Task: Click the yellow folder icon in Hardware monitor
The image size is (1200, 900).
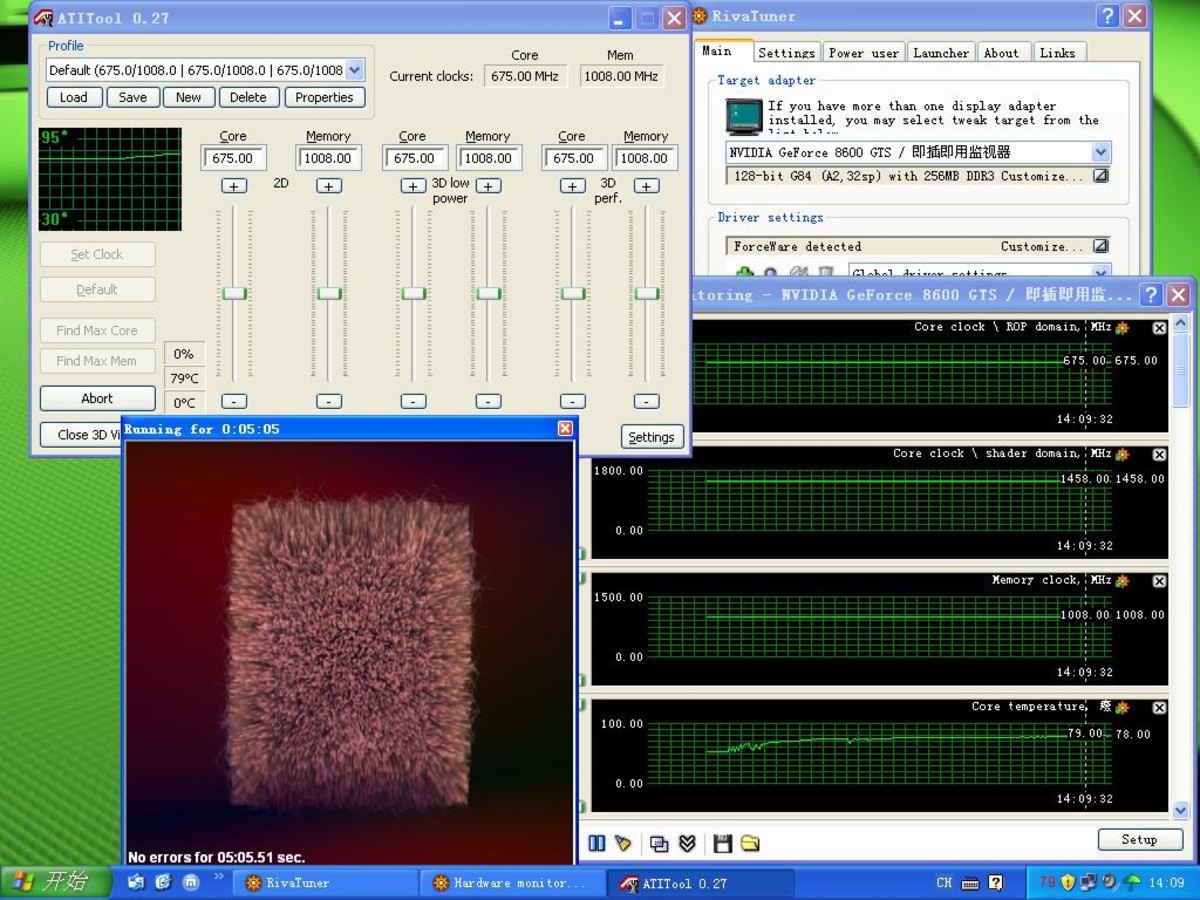Action: 750,844
